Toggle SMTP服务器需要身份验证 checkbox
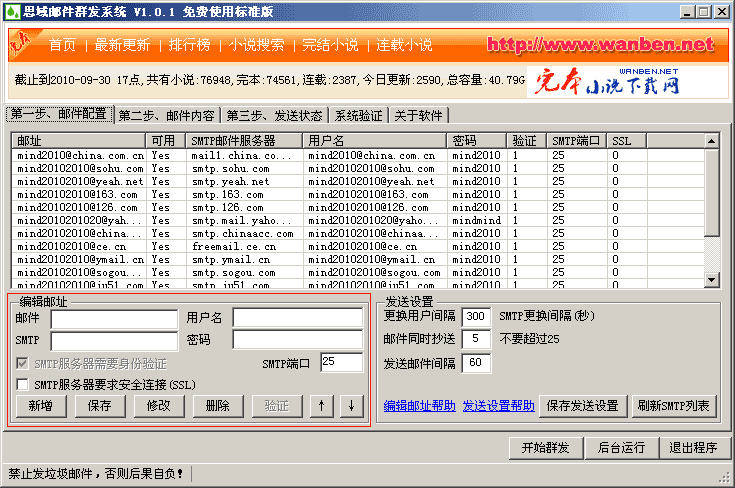Viewport: 735px width, 488px height. point(23,364)
